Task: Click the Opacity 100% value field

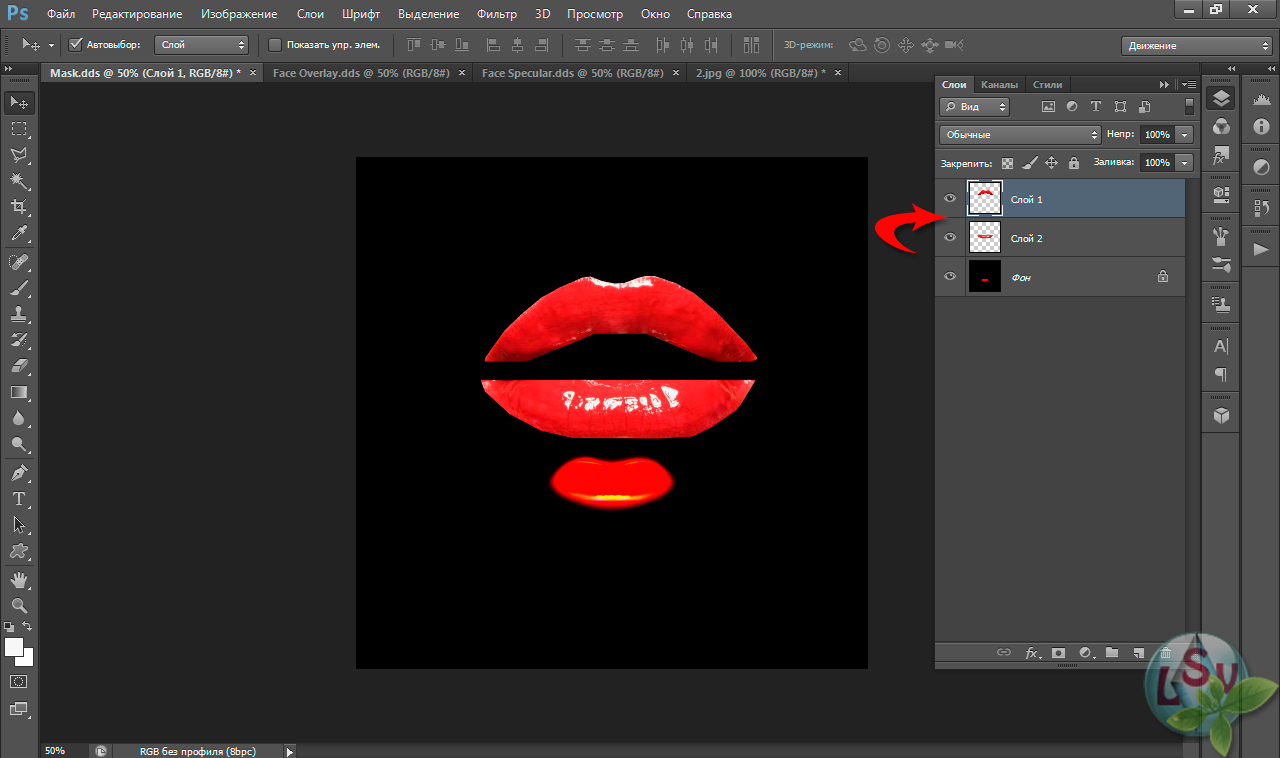Action: pyautogui.click(x=1157, y=134)
